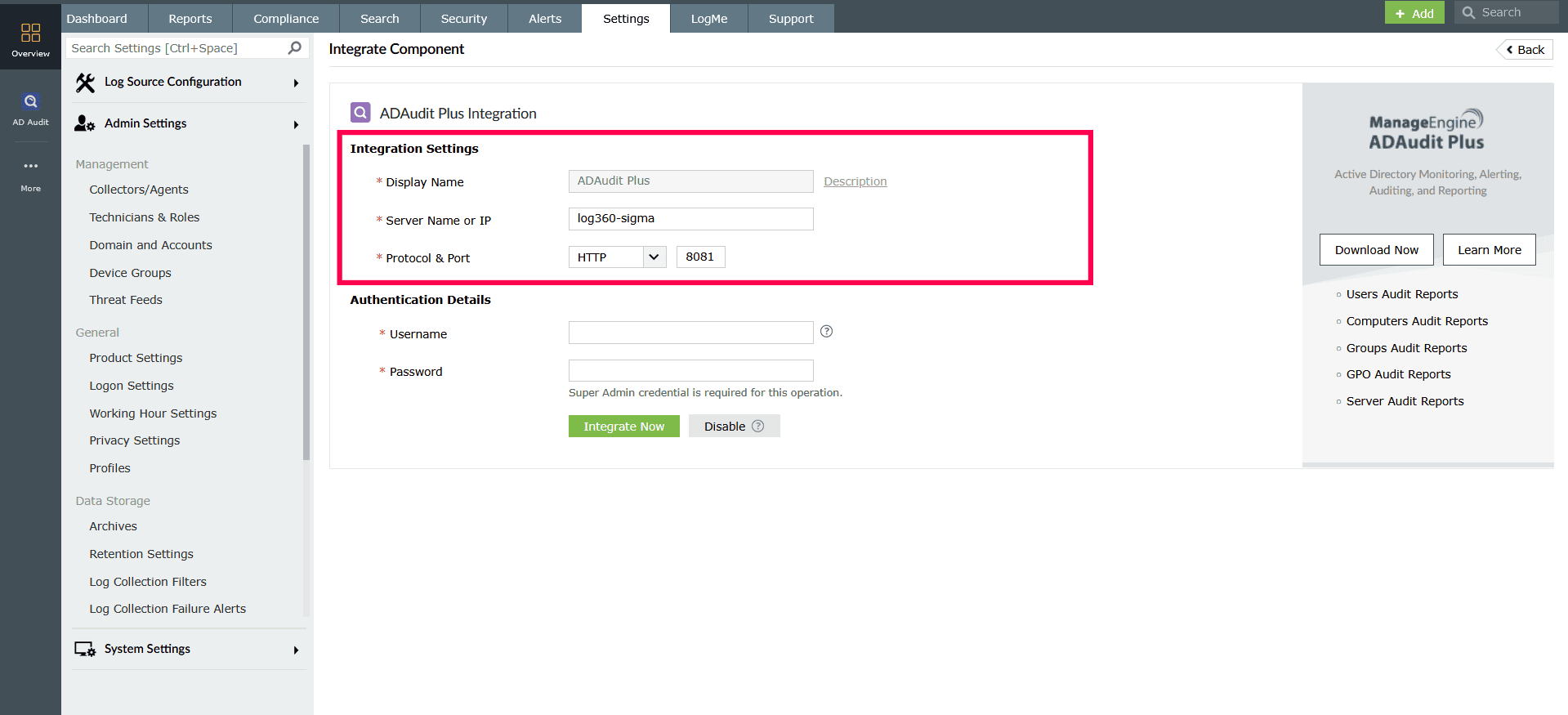Expand the Admin Settings section arrow
Image resolution: width=1568 pixels, height=715 pixels.
coord(296,124)
